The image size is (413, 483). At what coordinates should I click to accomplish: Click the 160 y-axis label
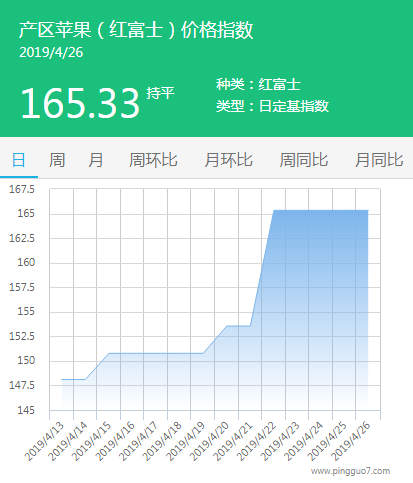(x=26, y=262)
